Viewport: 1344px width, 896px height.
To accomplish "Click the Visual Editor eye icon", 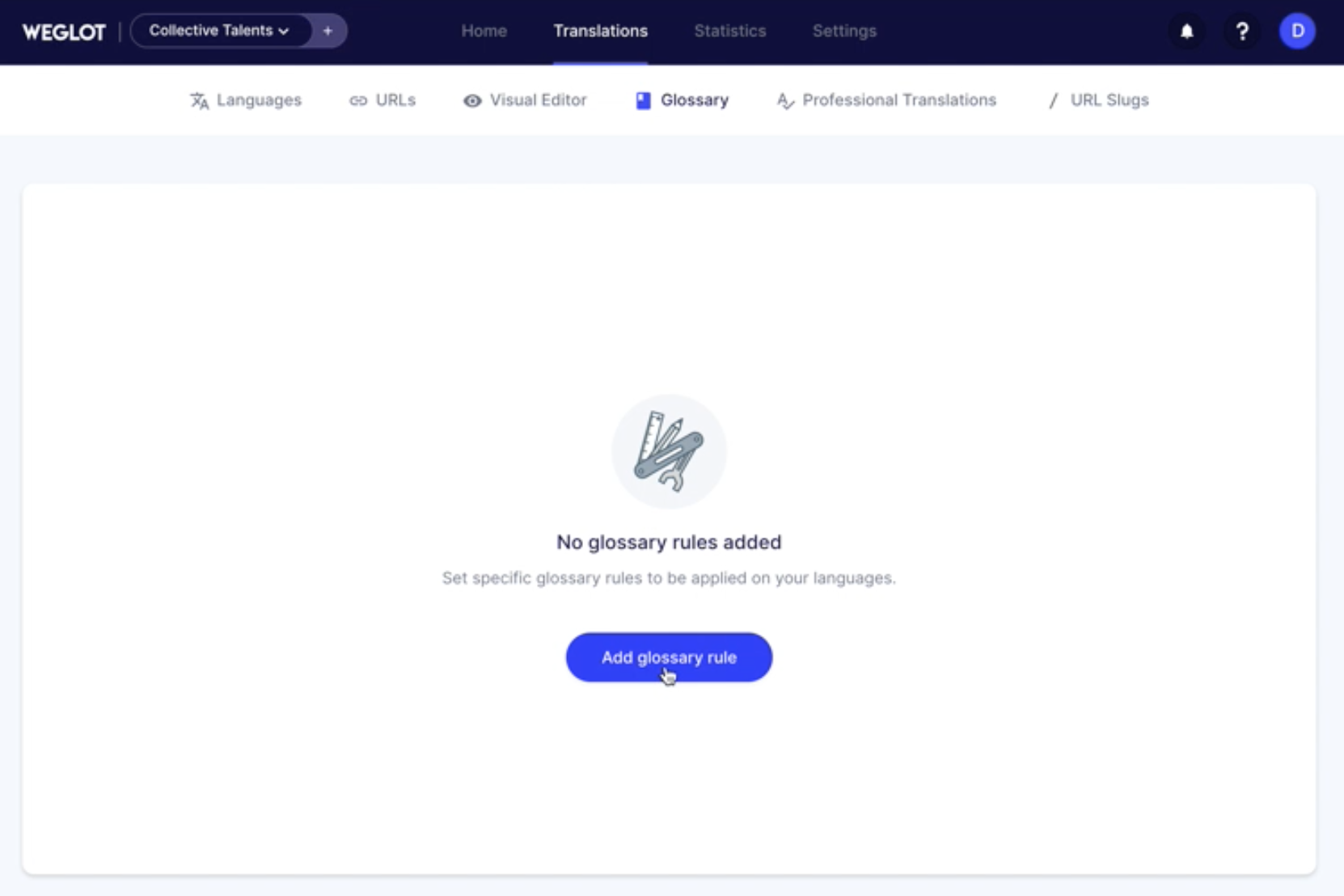I will 472,100.
